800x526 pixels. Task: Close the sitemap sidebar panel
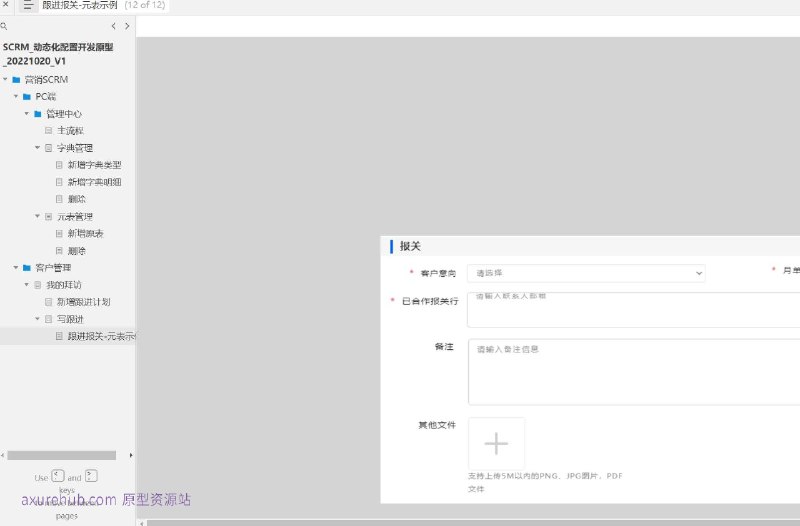tap(5, 4)
